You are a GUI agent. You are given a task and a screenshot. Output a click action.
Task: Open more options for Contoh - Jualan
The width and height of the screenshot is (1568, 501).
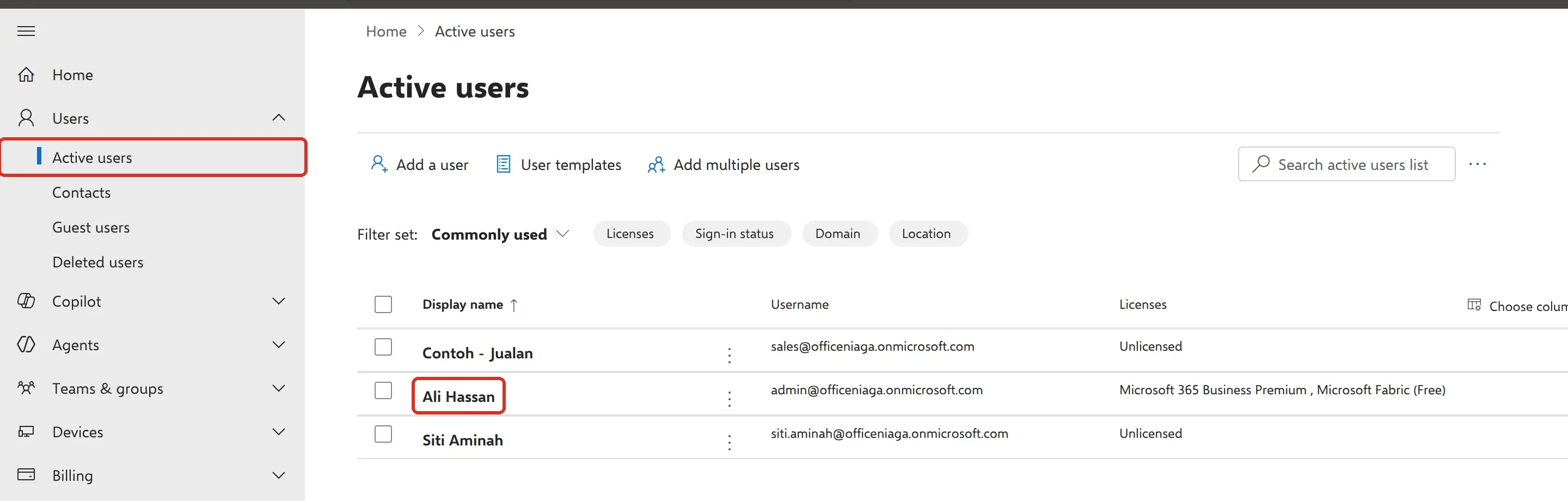click(x=729, y=356)
